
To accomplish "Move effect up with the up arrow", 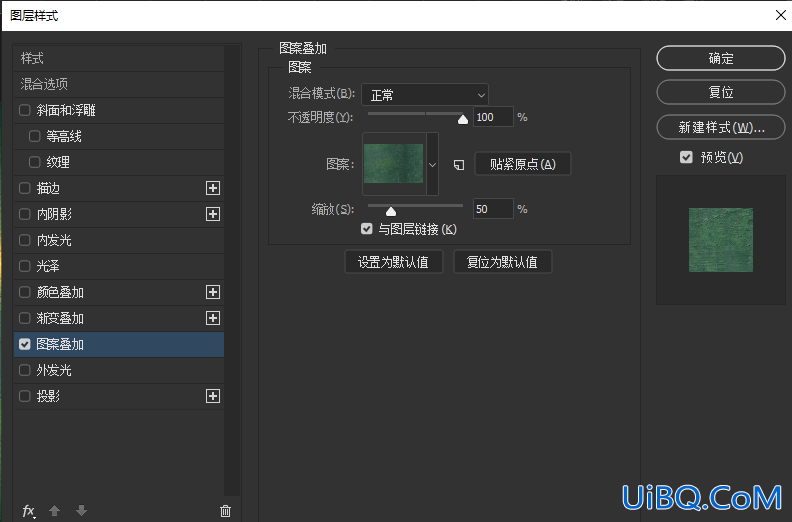I will point(55,511).
